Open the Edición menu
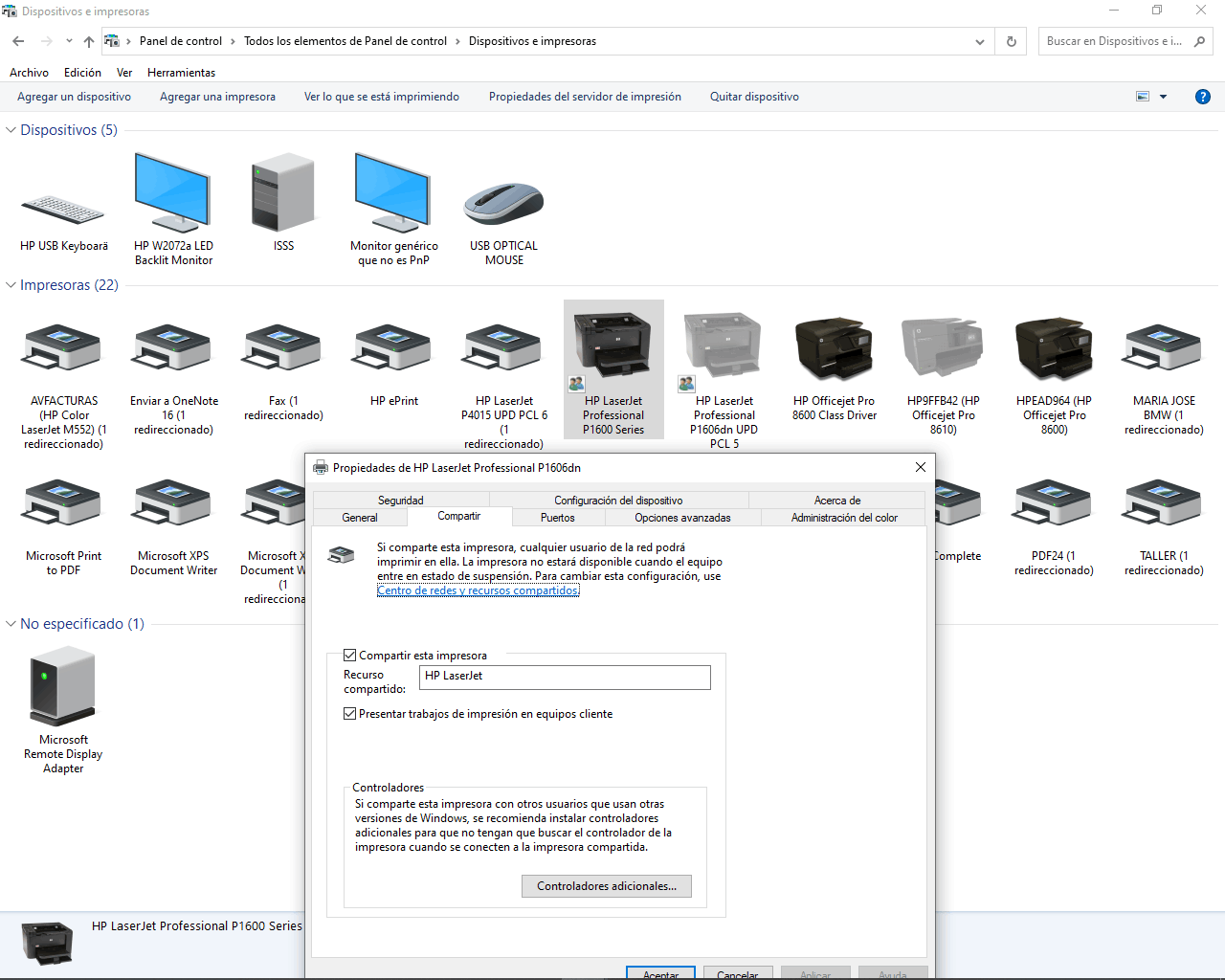 82,73
